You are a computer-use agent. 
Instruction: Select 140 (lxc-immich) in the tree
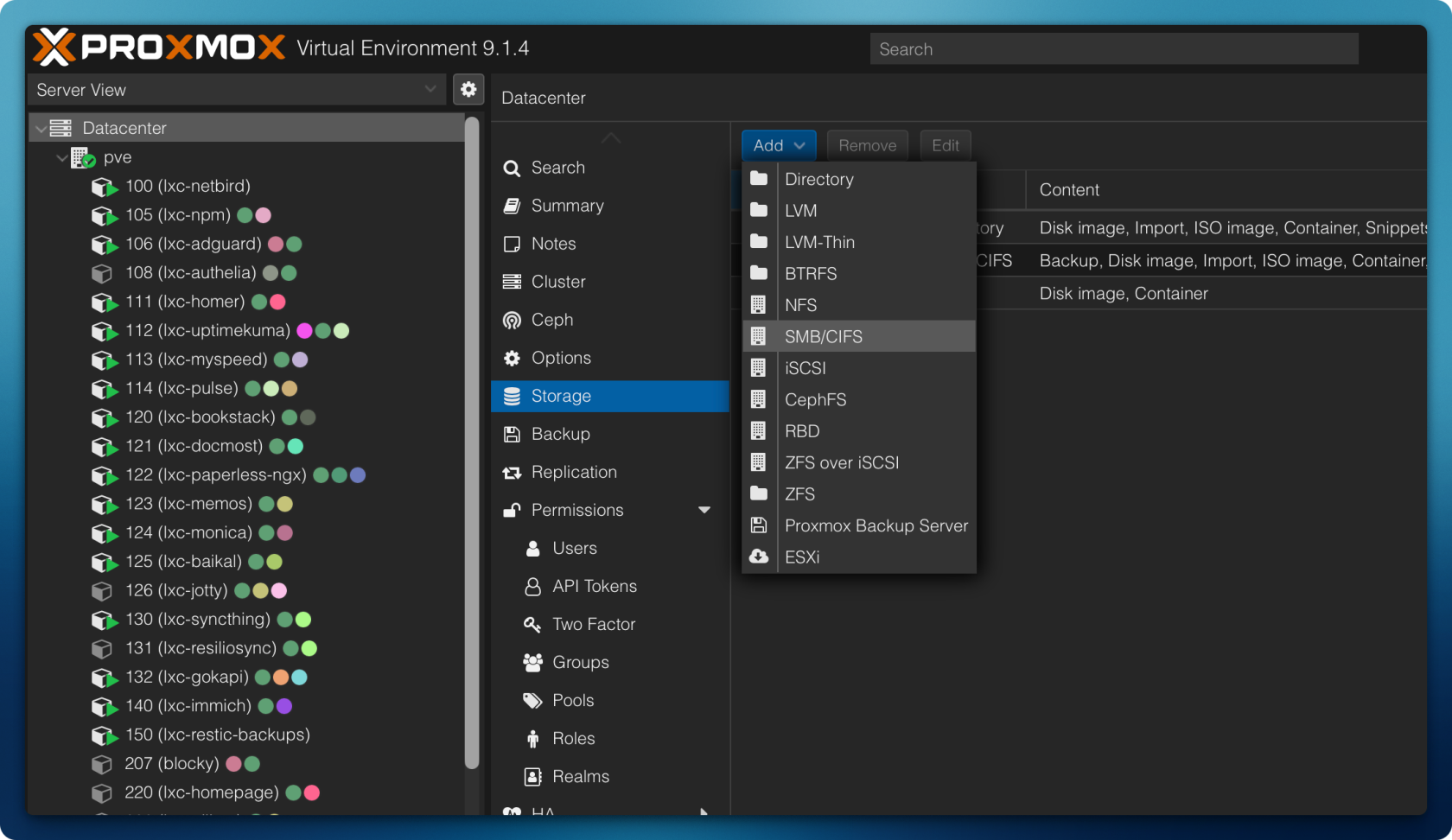pyautogui.click(x=188, y=706)
